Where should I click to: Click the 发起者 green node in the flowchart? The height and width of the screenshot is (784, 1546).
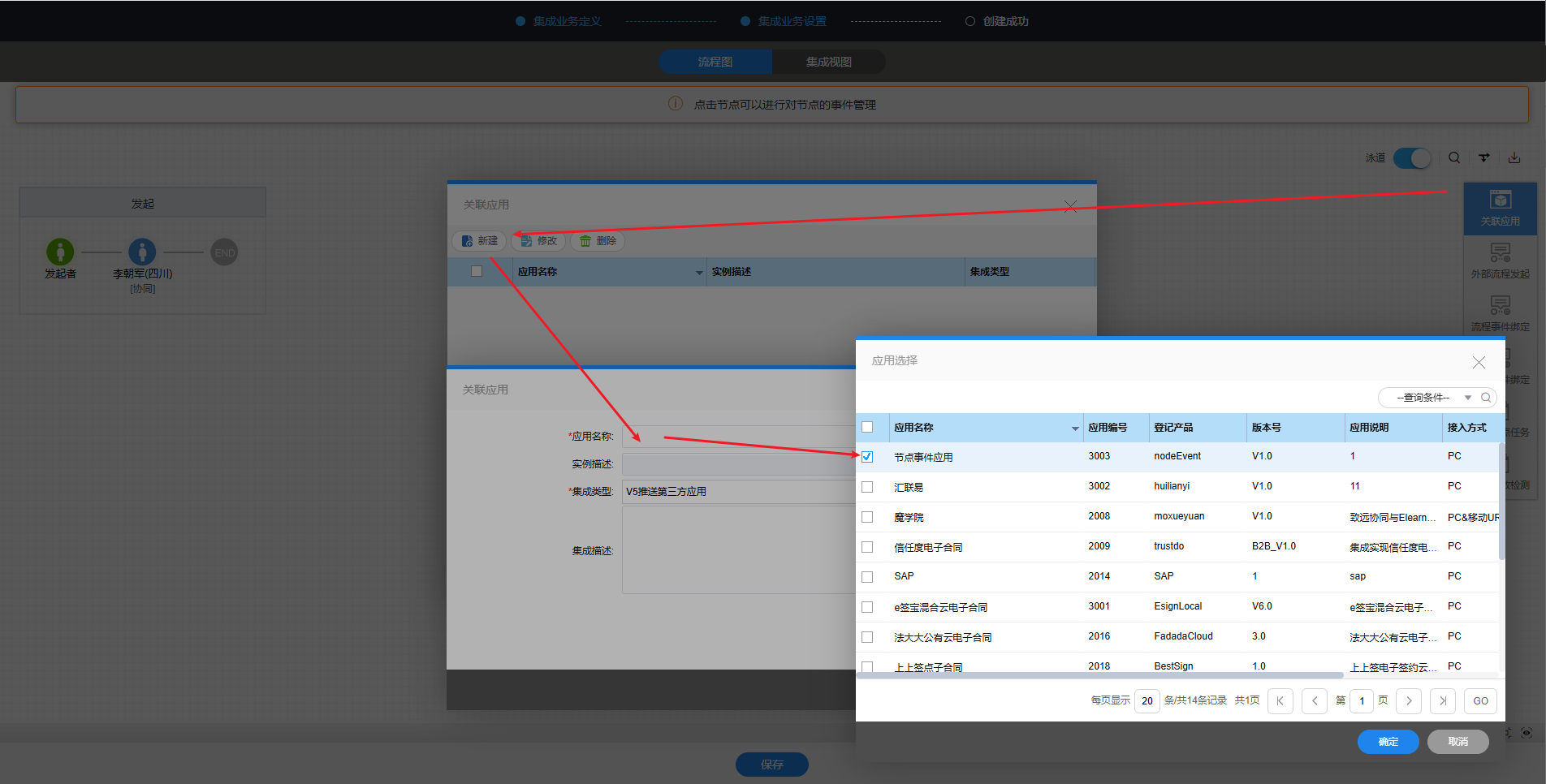coord(60,252)
